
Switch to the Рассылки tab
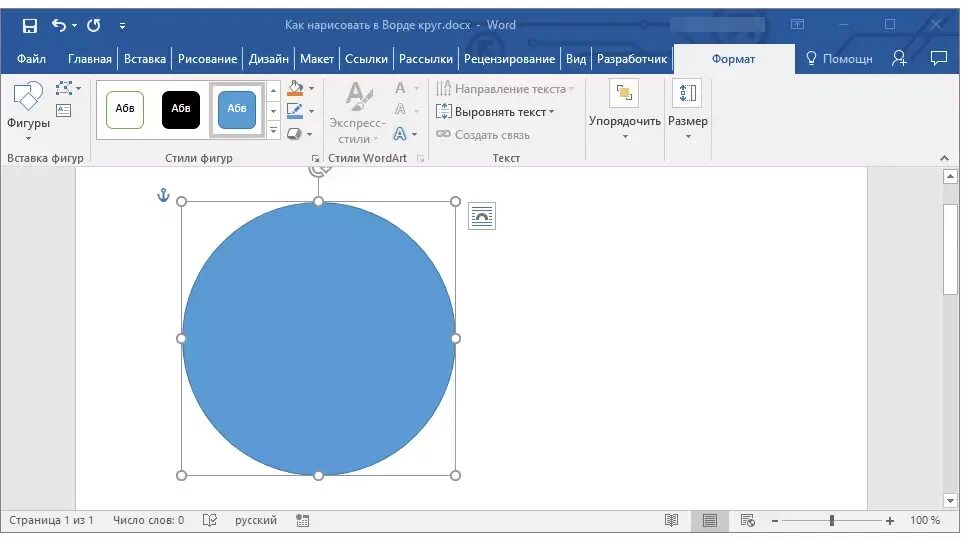425,59
